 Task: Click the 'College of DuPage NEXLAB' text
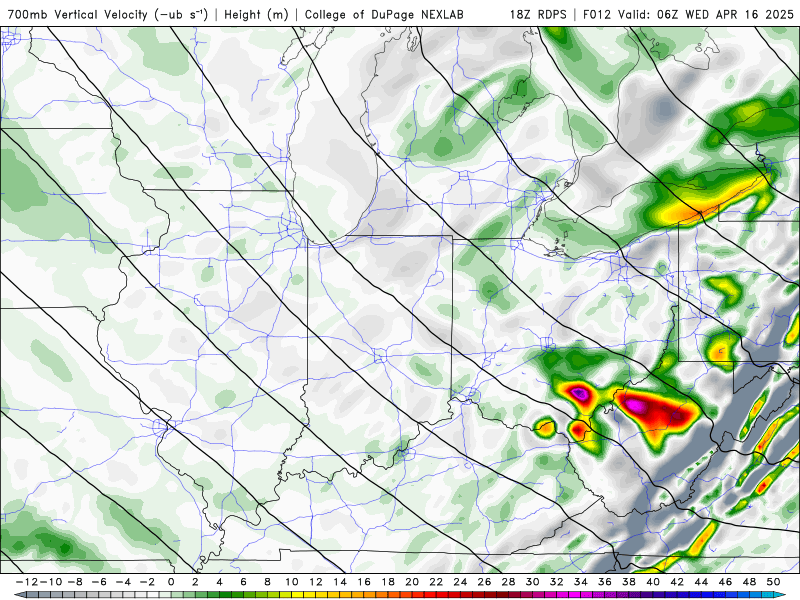tap(384, 14)
